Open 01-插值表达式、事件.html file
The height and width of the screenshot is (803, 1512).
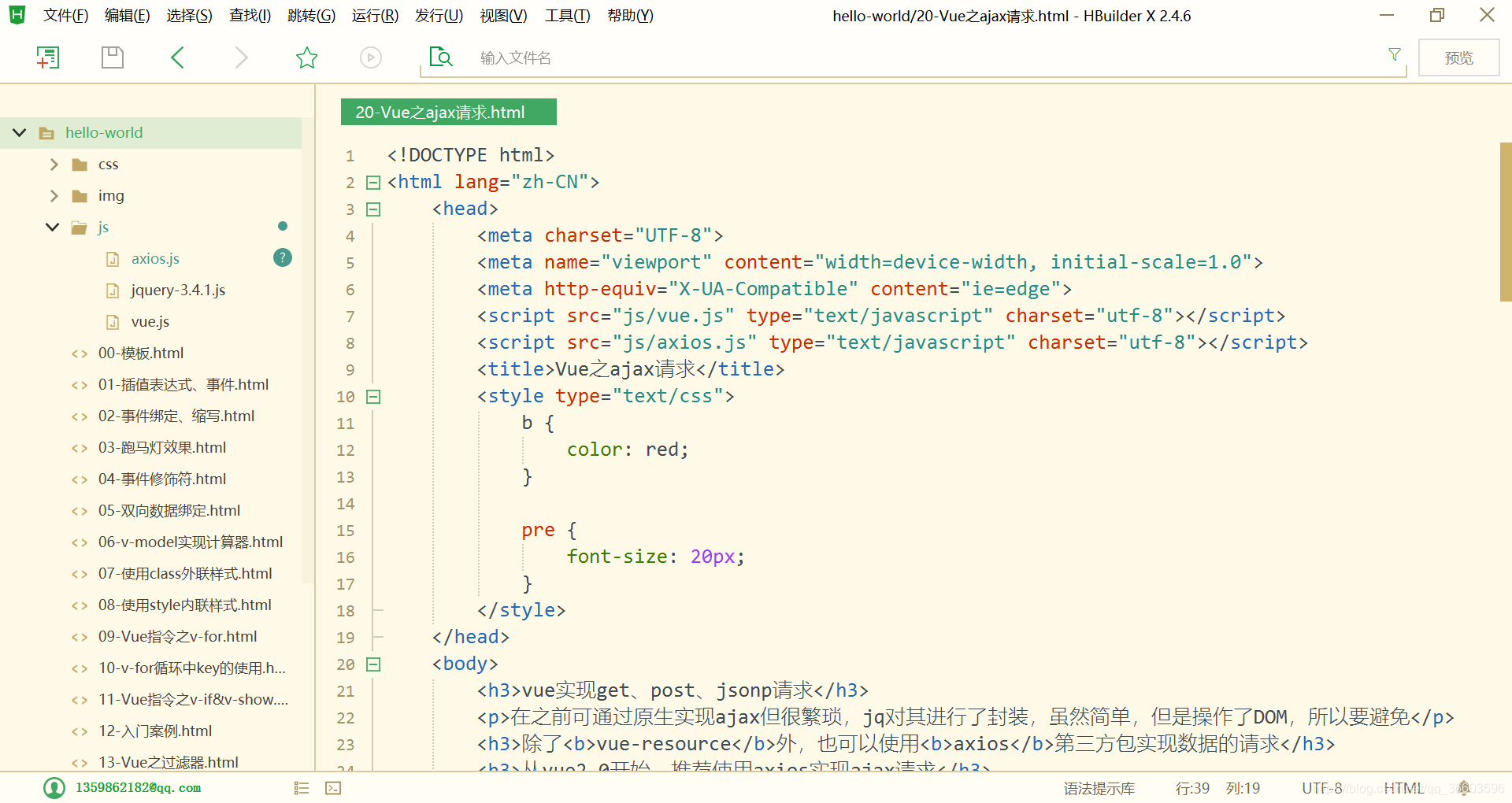[x=183, y=385]
